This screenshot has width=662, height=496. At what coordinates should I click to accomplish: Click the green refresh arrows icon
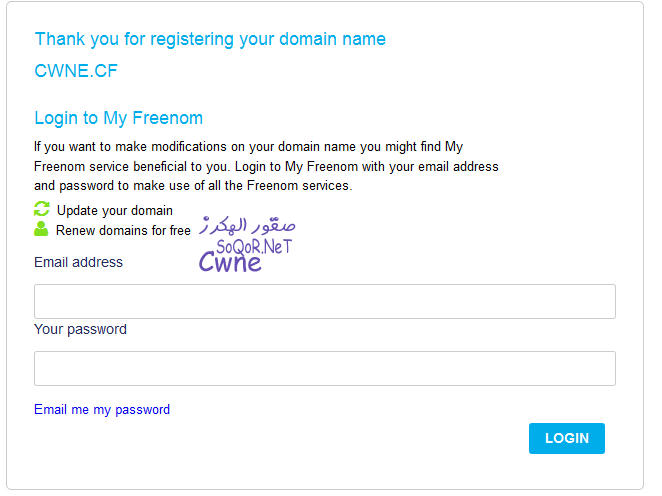coord(41,209)
